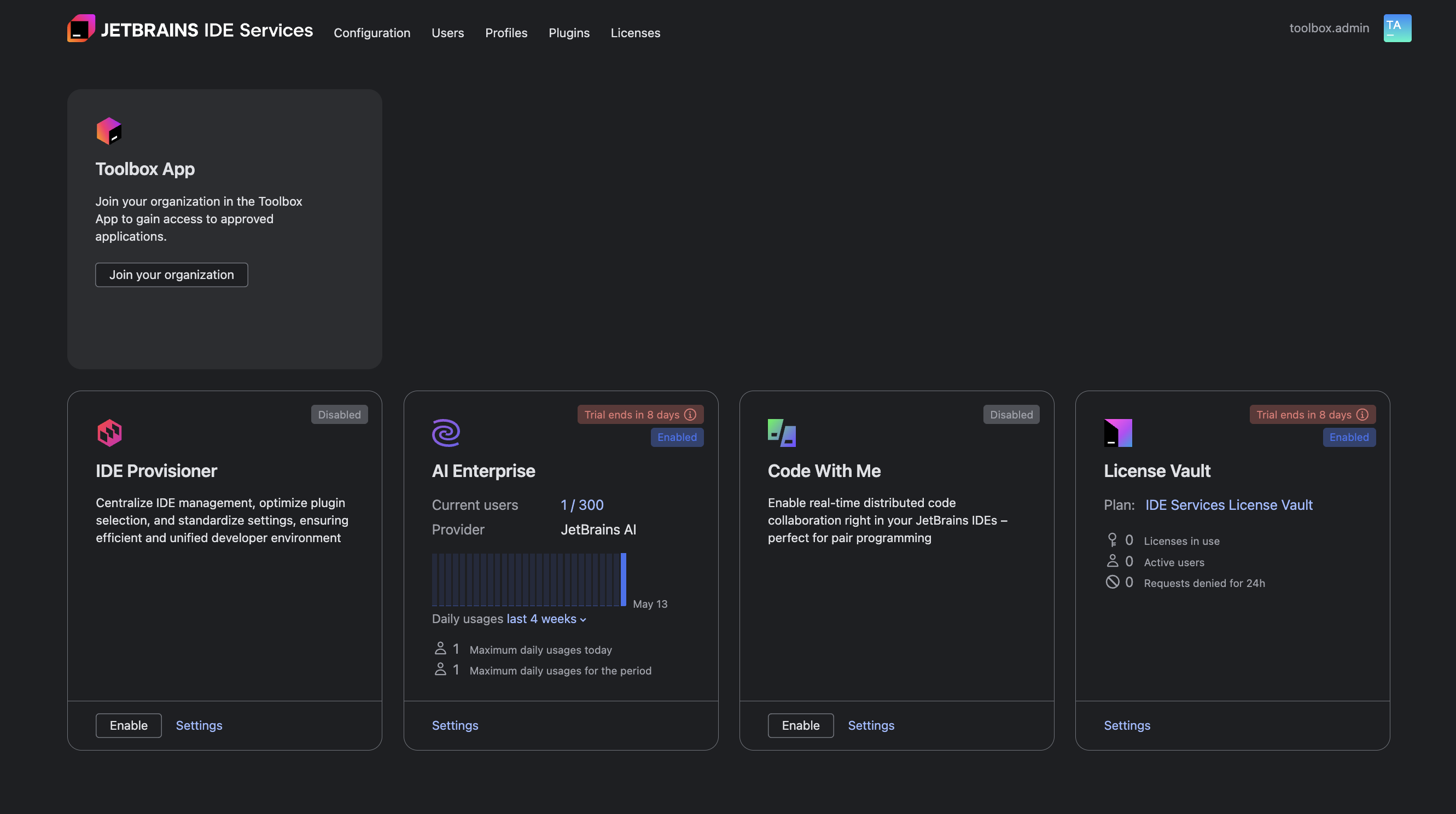
Task: Open IDE Services License Vault plan link
Action: pyautogui.click(x=1229, y=505)
